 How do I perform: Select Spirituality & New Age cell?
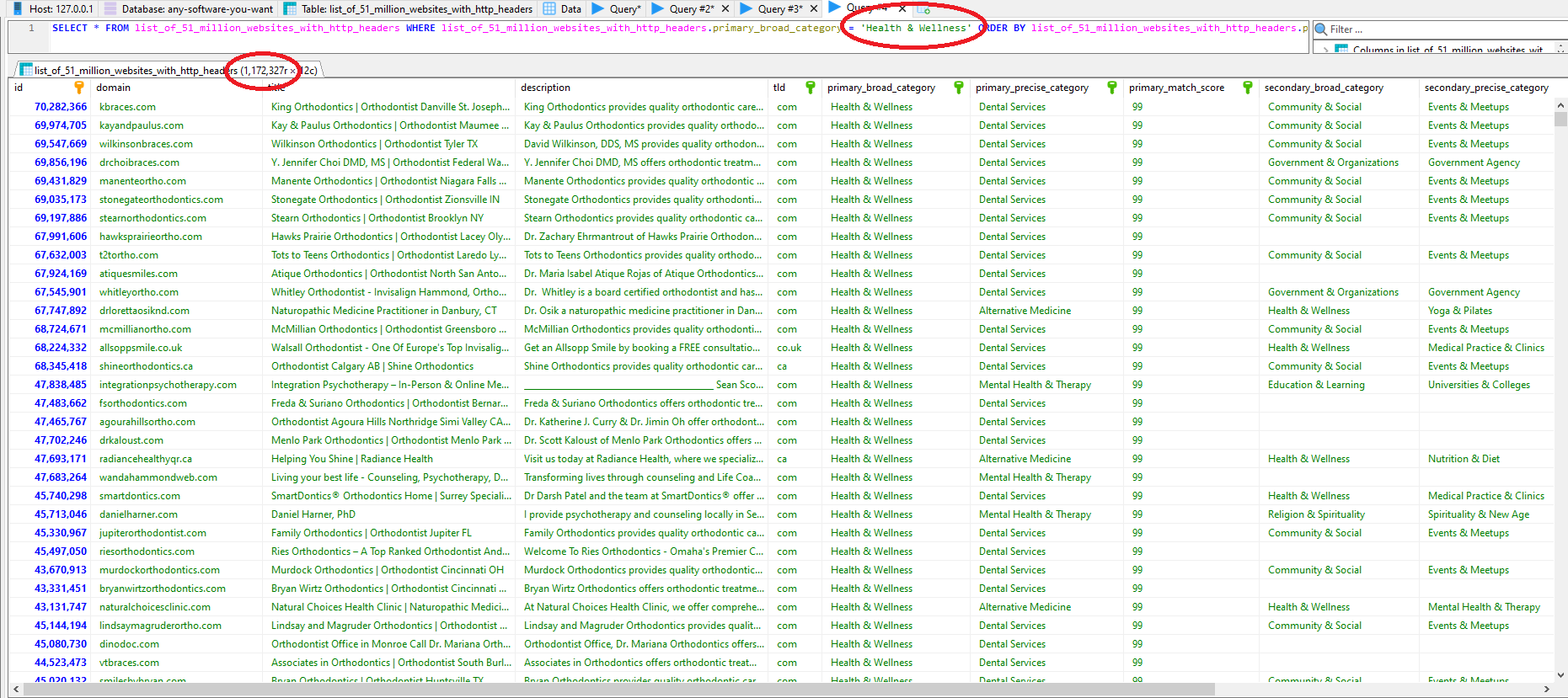(x=1486, y=514)
